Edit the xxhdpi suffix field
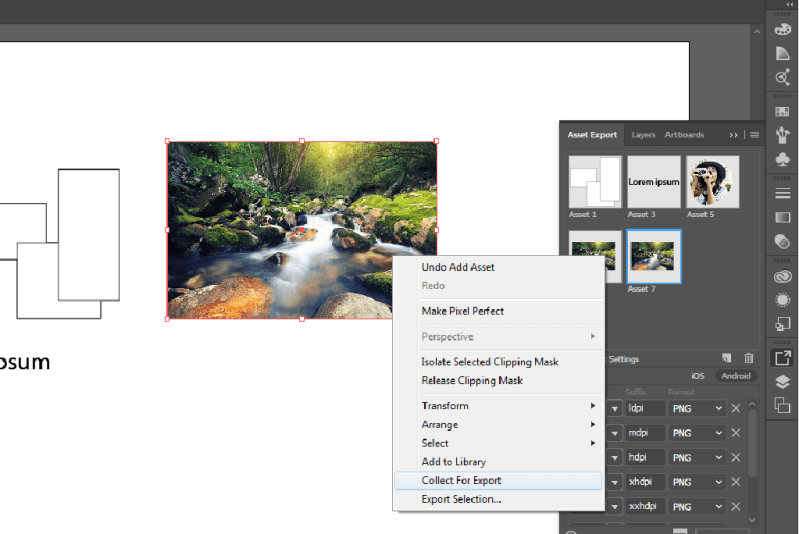Image resolution: width=799 pixels, height=534 pixels. [646, 506]
